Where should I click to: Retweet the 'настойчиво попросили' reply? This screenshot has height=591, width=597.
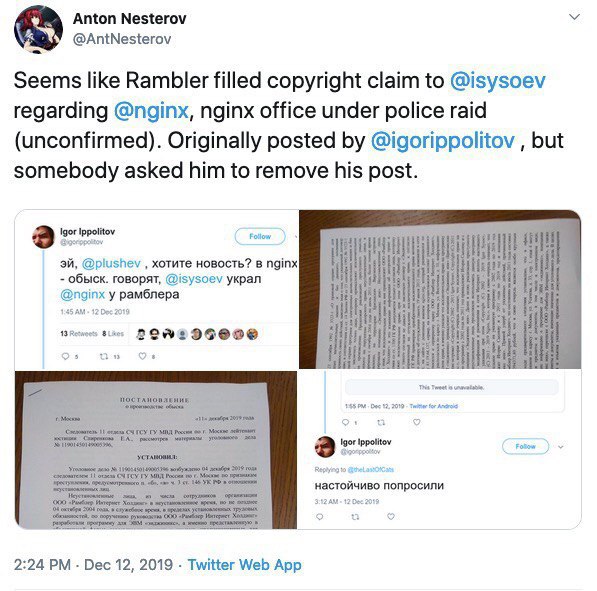(355, 517)
